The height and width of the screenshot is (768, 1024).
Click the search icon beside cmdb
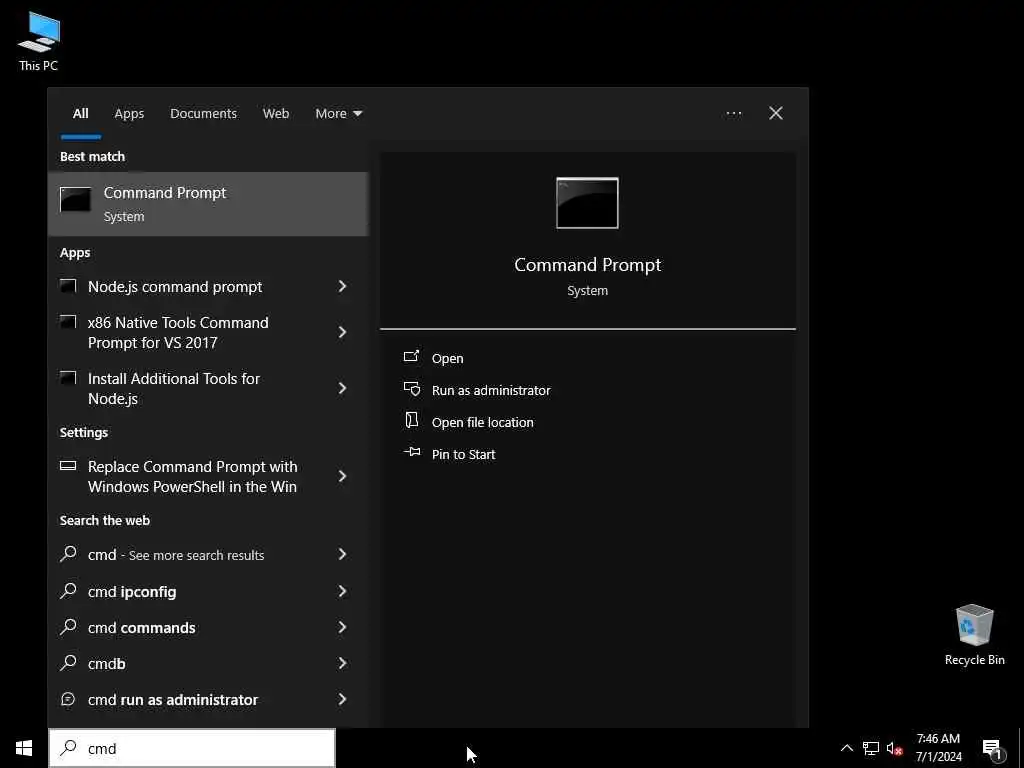68,662
